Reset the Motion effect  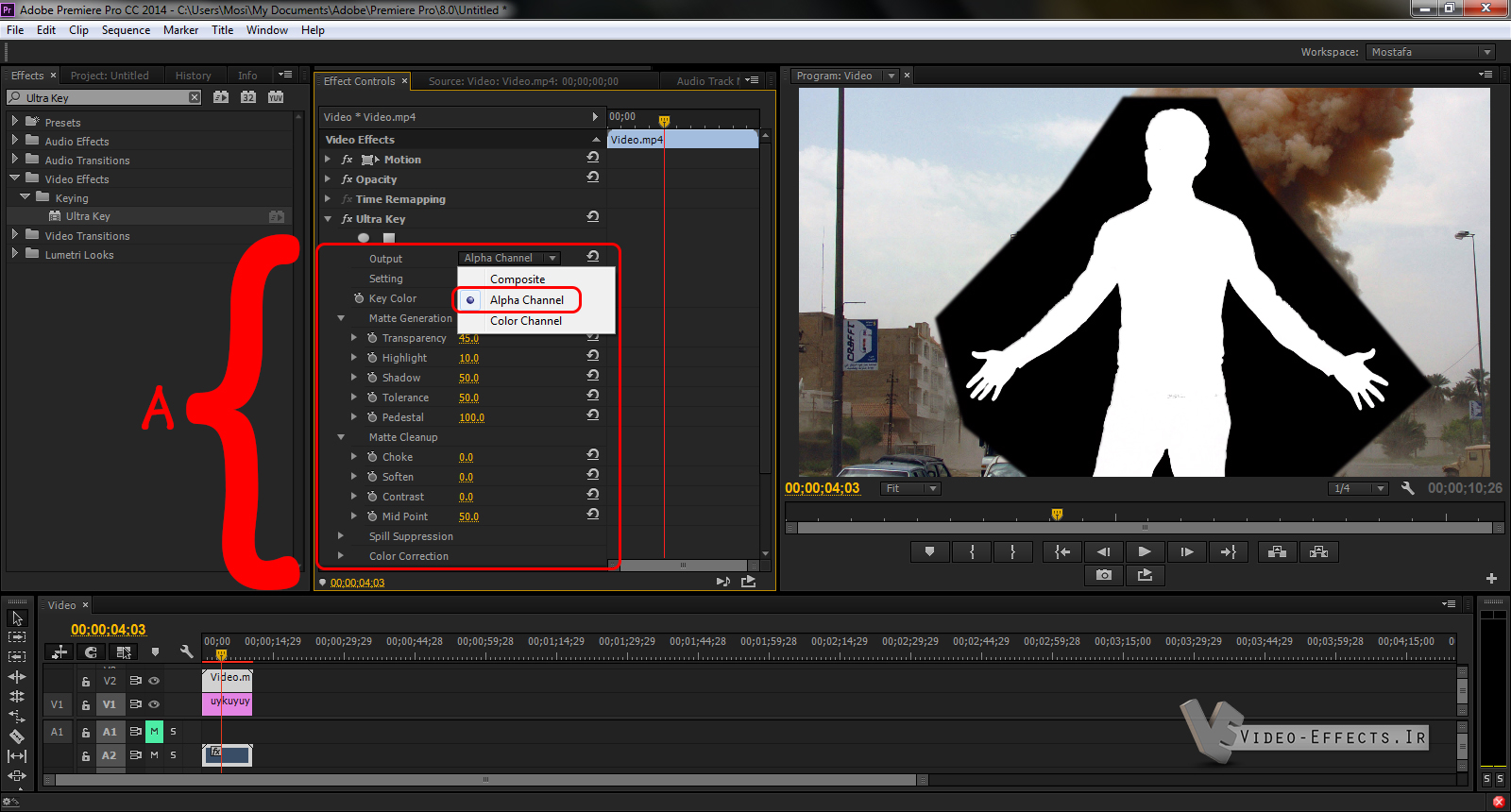point(593,158)
